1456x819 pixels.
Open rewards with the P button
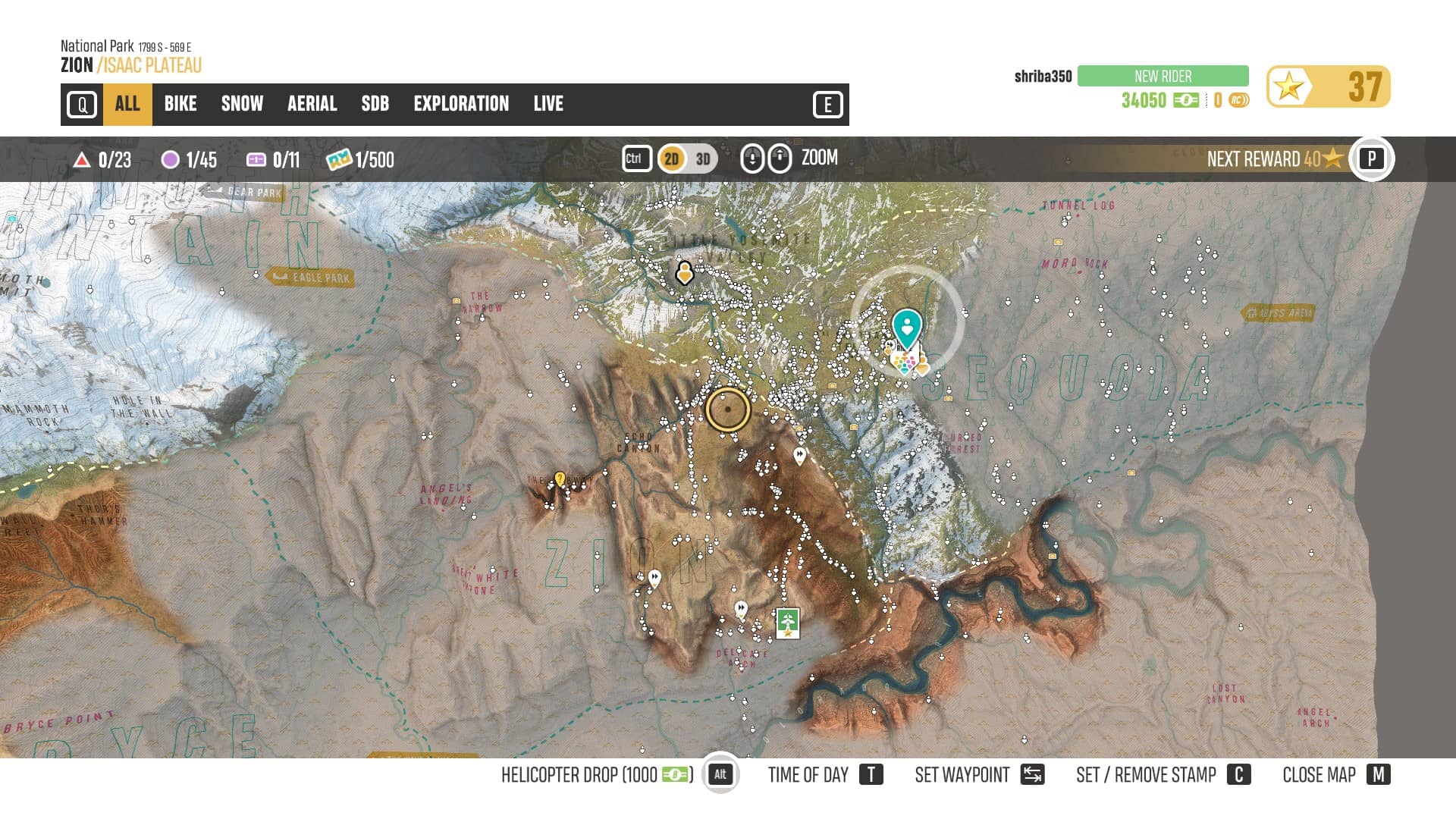coord(1371,158)
